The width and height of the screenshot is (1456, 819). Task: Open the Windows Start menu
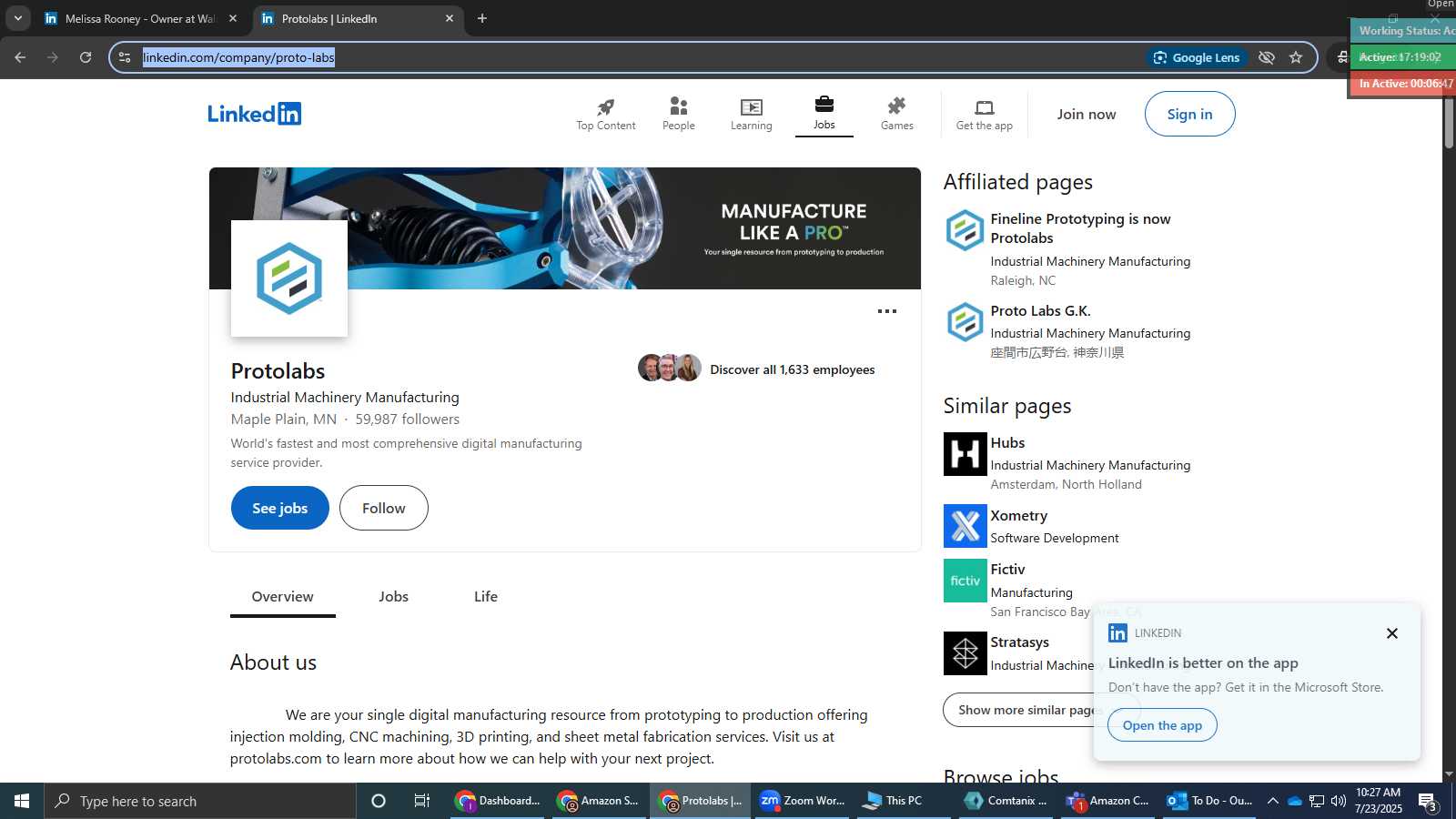click(x=22, y=801)
